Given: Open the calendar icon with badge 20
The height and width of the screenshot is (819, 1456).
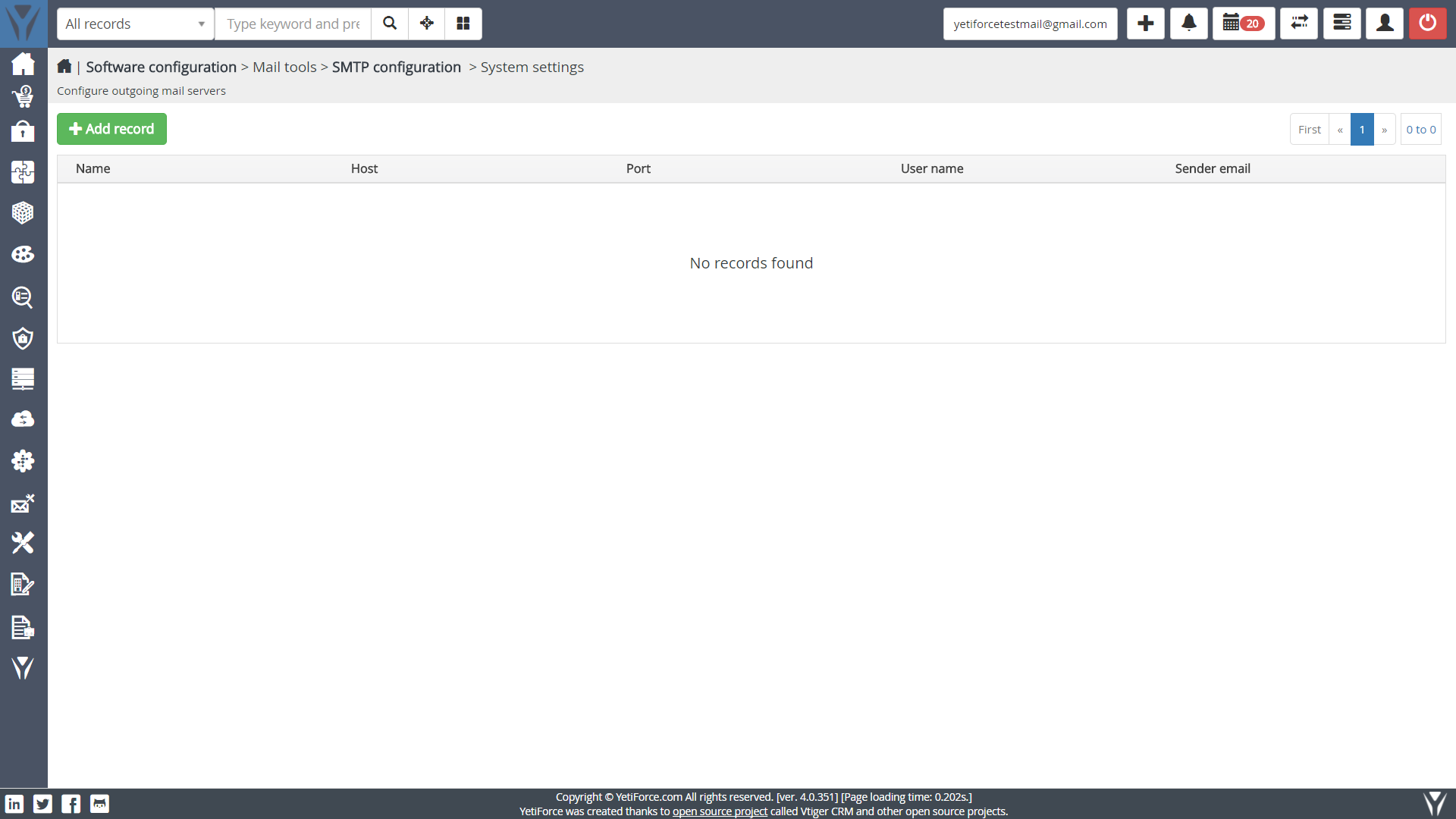Looking at the screenshot, I should [1243, 24].
